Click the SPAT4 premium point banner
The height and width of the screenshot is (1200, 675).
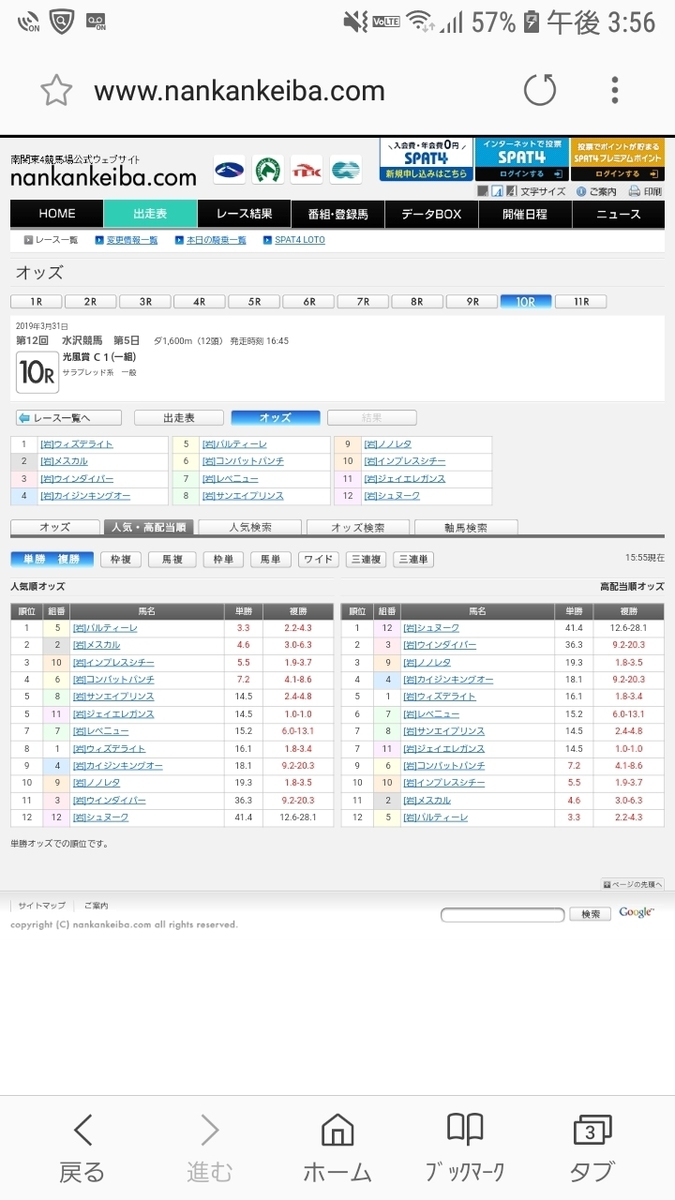click(617, 159)
